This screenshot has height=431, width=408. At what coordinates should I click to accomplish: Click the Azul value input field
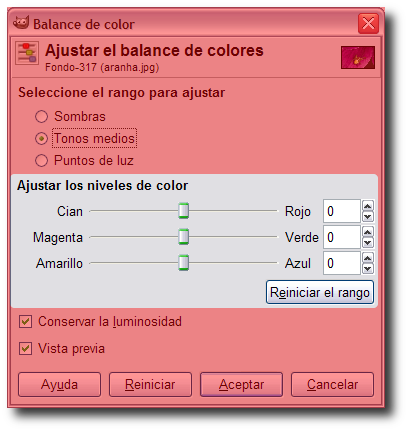tap(342, 263)
